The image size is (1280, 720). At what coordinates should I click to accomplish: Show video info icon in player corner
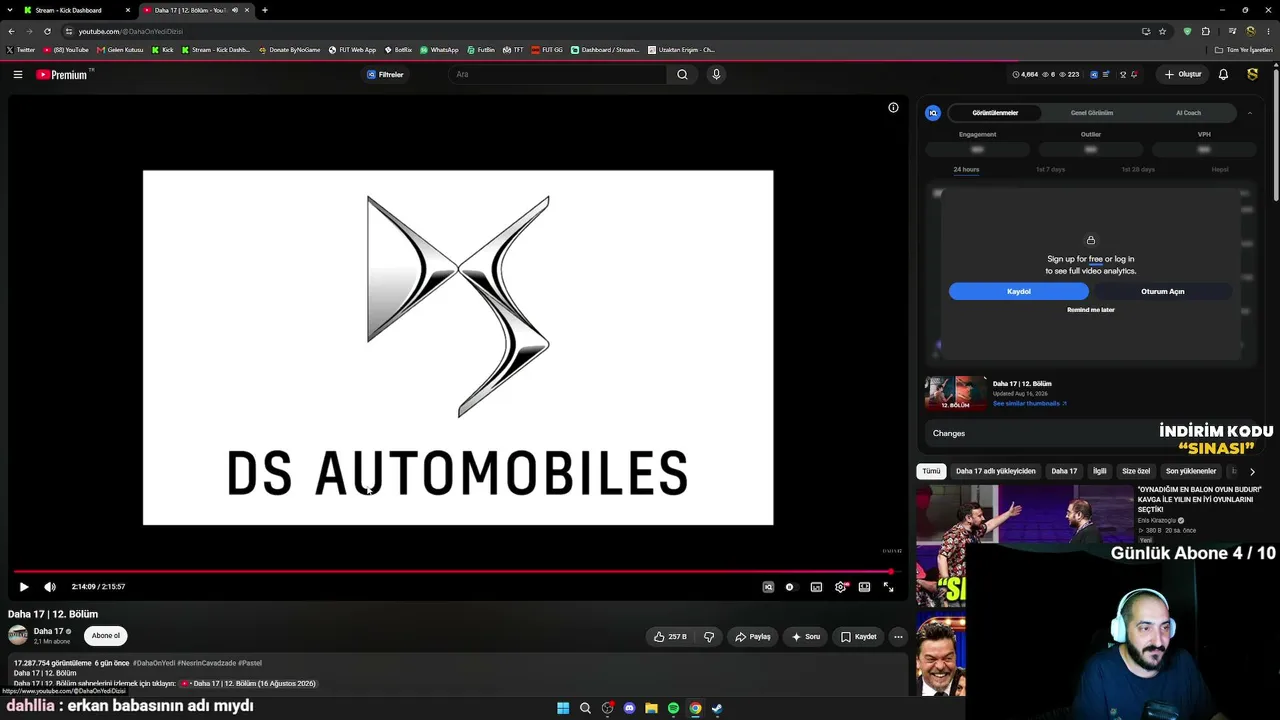[893, 108]
